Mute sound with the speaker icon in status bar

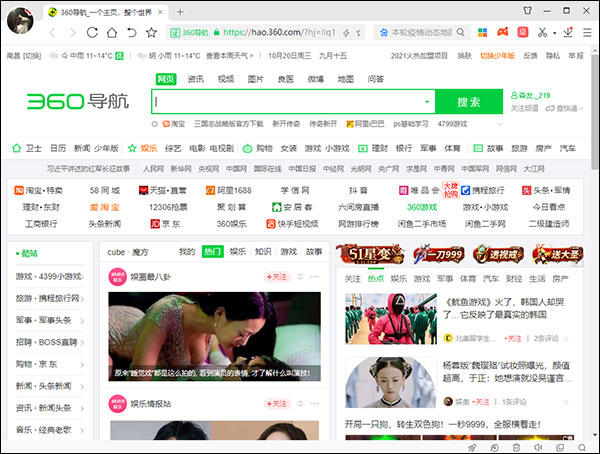pos(538,447)
